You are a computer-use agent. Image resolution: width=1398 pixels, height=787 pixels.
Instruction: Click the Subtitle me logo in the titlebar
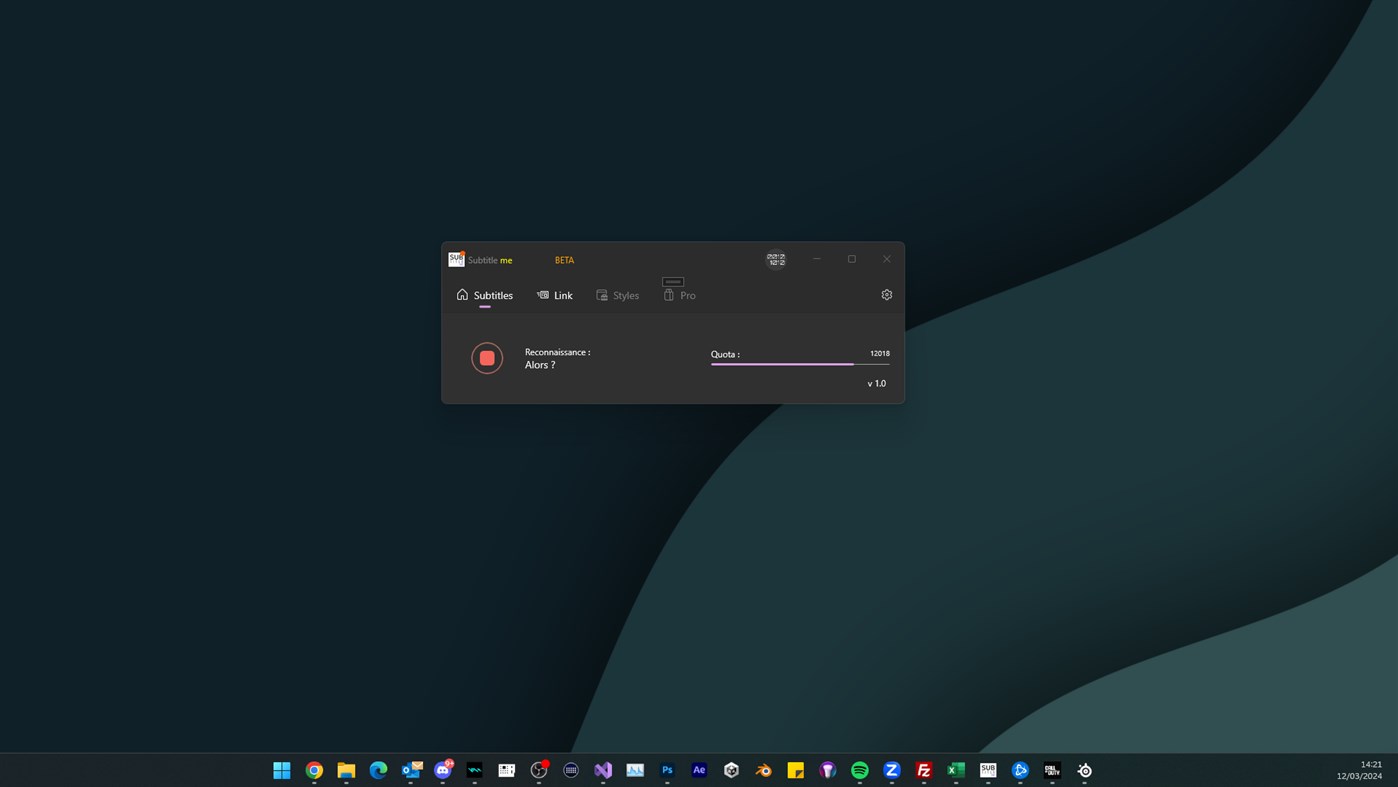click(456, 258)
